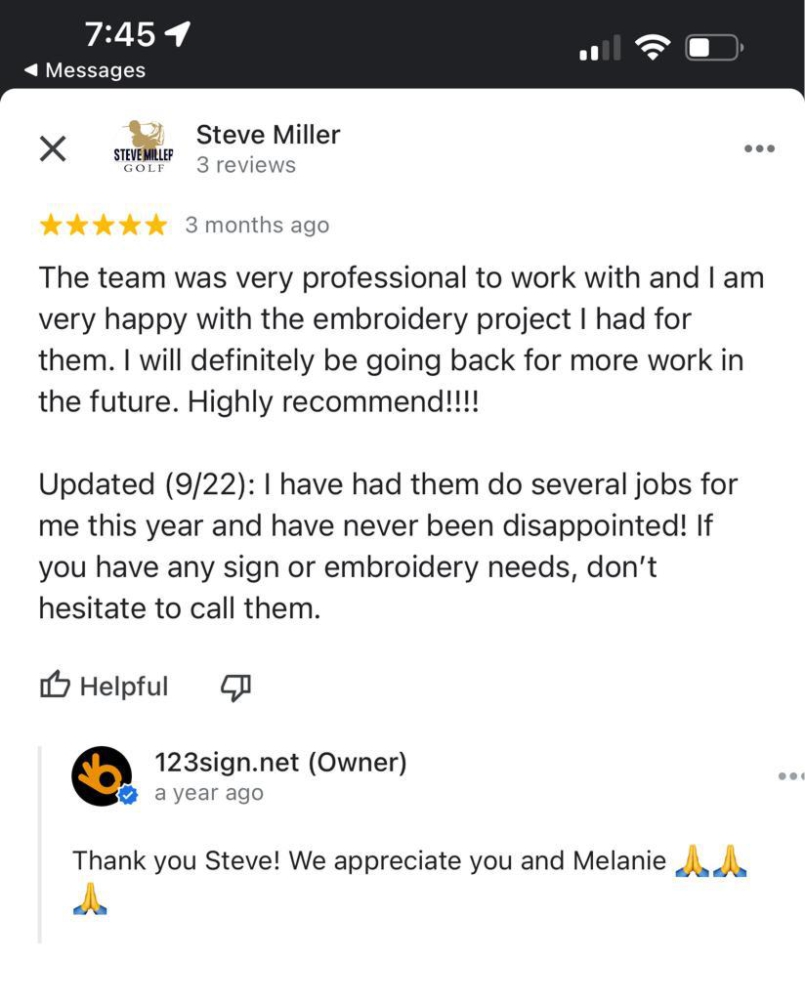Open the 123sign.net (Owner) profile name

click(281, 763)
